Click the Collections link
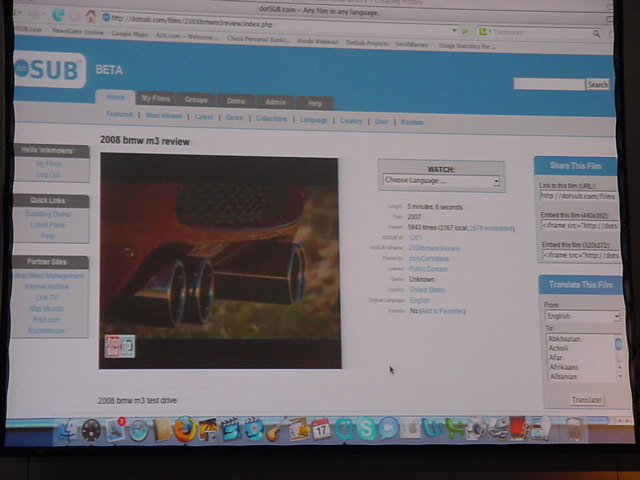Image resolution: width=640 pixels, height=480 pixels. (x=271, y=119)
